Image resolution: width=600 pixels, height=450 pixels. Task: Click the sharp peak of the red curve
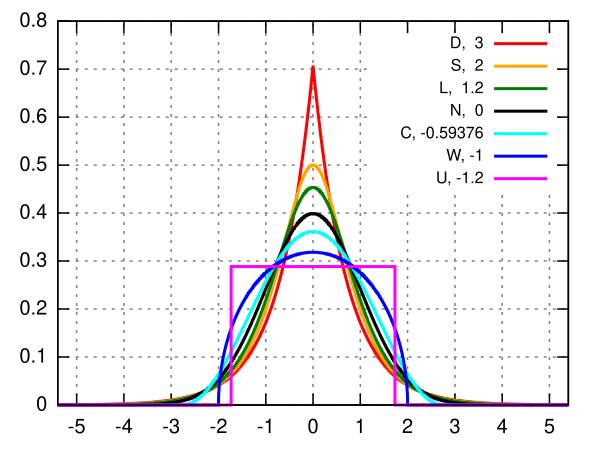click(313, 69)
